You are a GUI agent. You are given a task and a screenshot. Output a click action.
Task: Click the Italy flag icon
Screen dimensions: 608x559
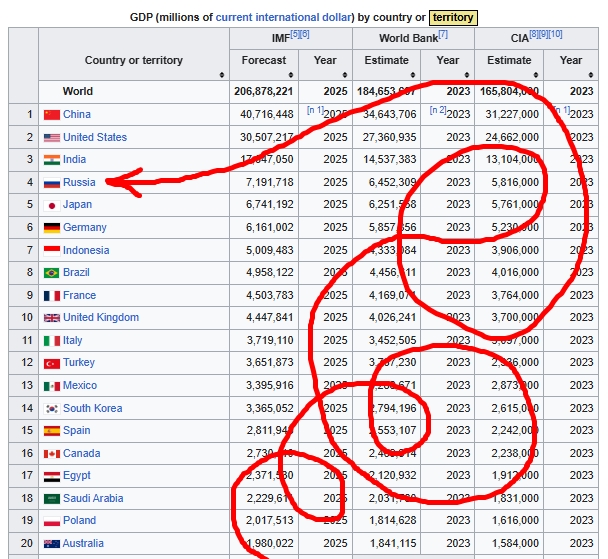[x=52, y=341]
